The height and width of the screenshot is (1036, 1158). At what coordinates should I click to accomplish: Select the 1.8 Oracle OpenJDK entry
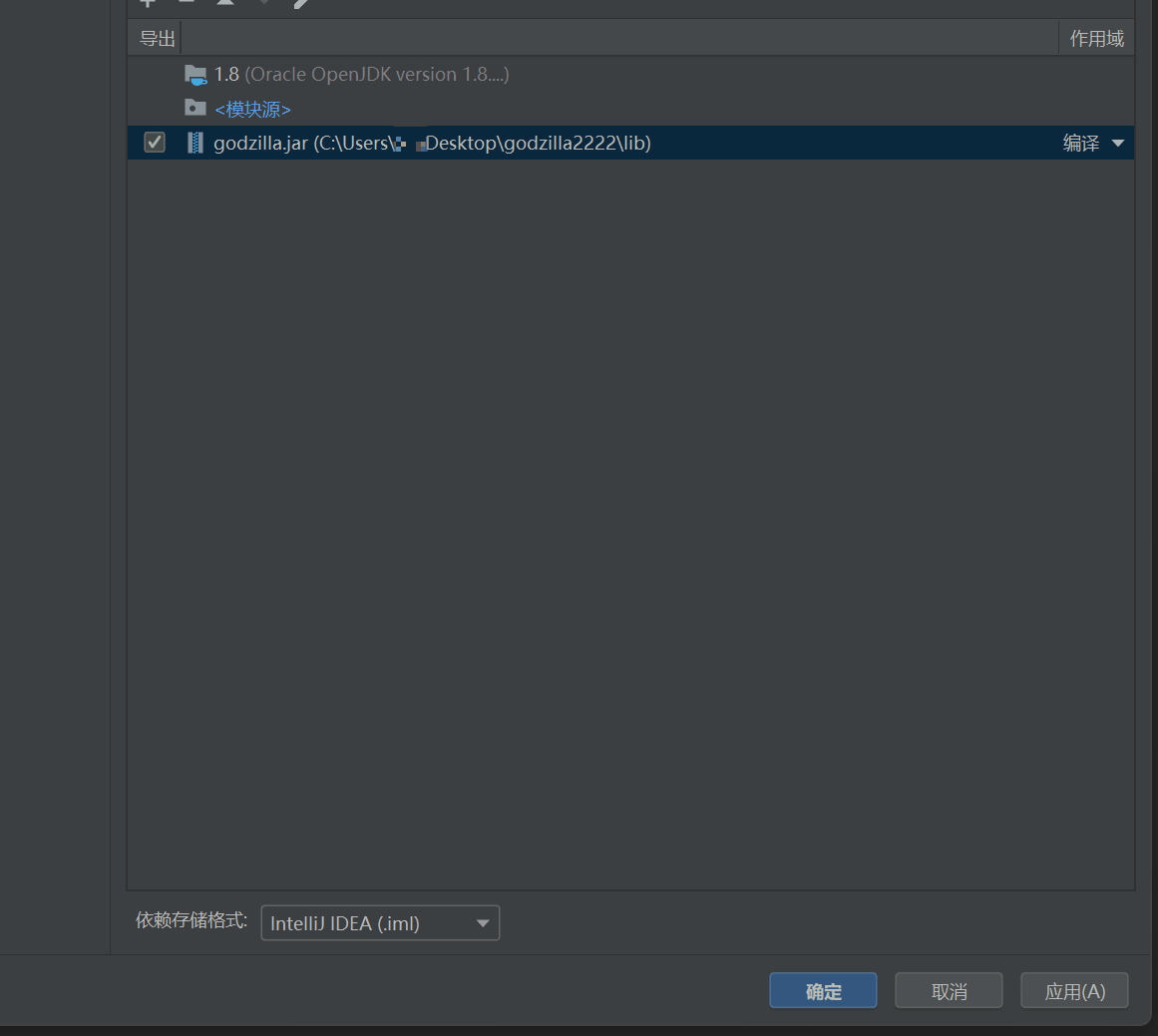coord(361,75)
